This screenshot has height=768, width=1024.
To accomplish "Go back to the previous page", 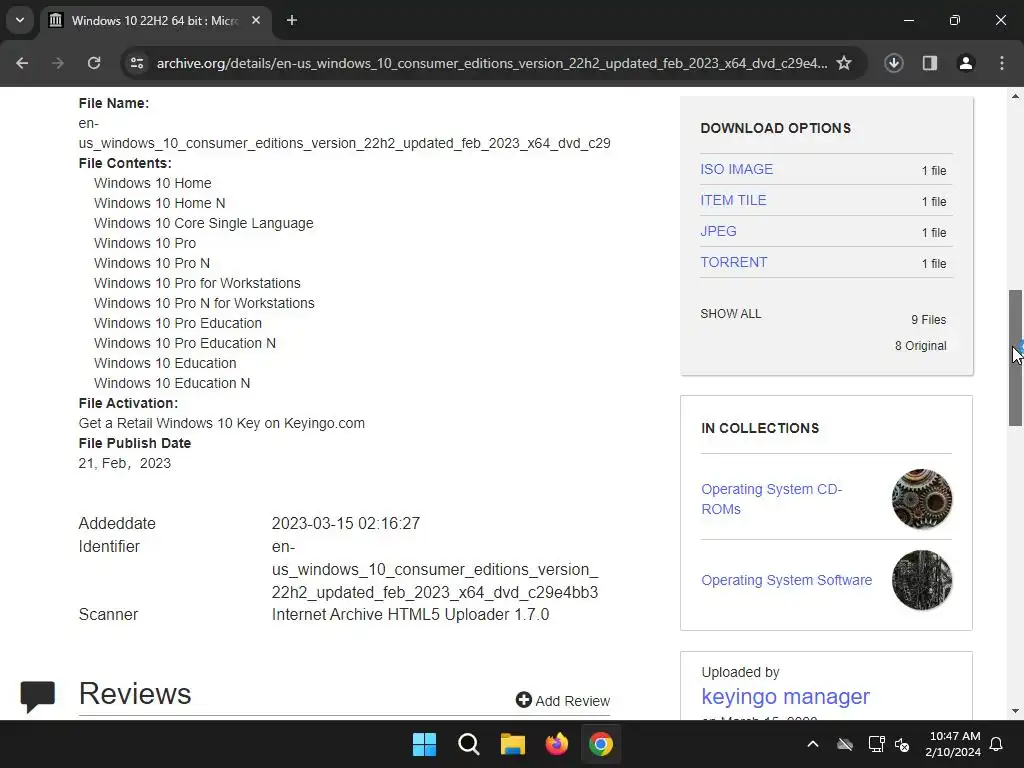I will [x=22, y=63].
